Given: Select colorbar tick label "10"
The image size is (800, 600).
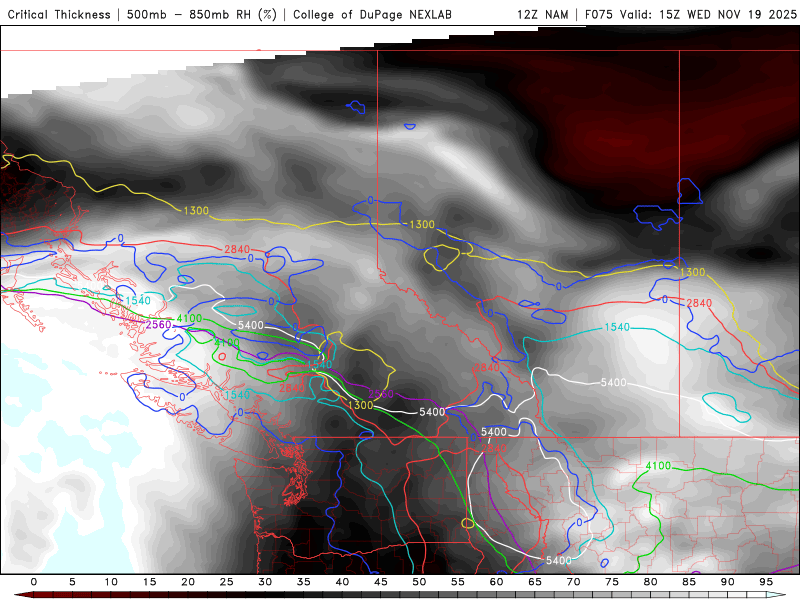Looking at the screenshot, I should 111,582.
